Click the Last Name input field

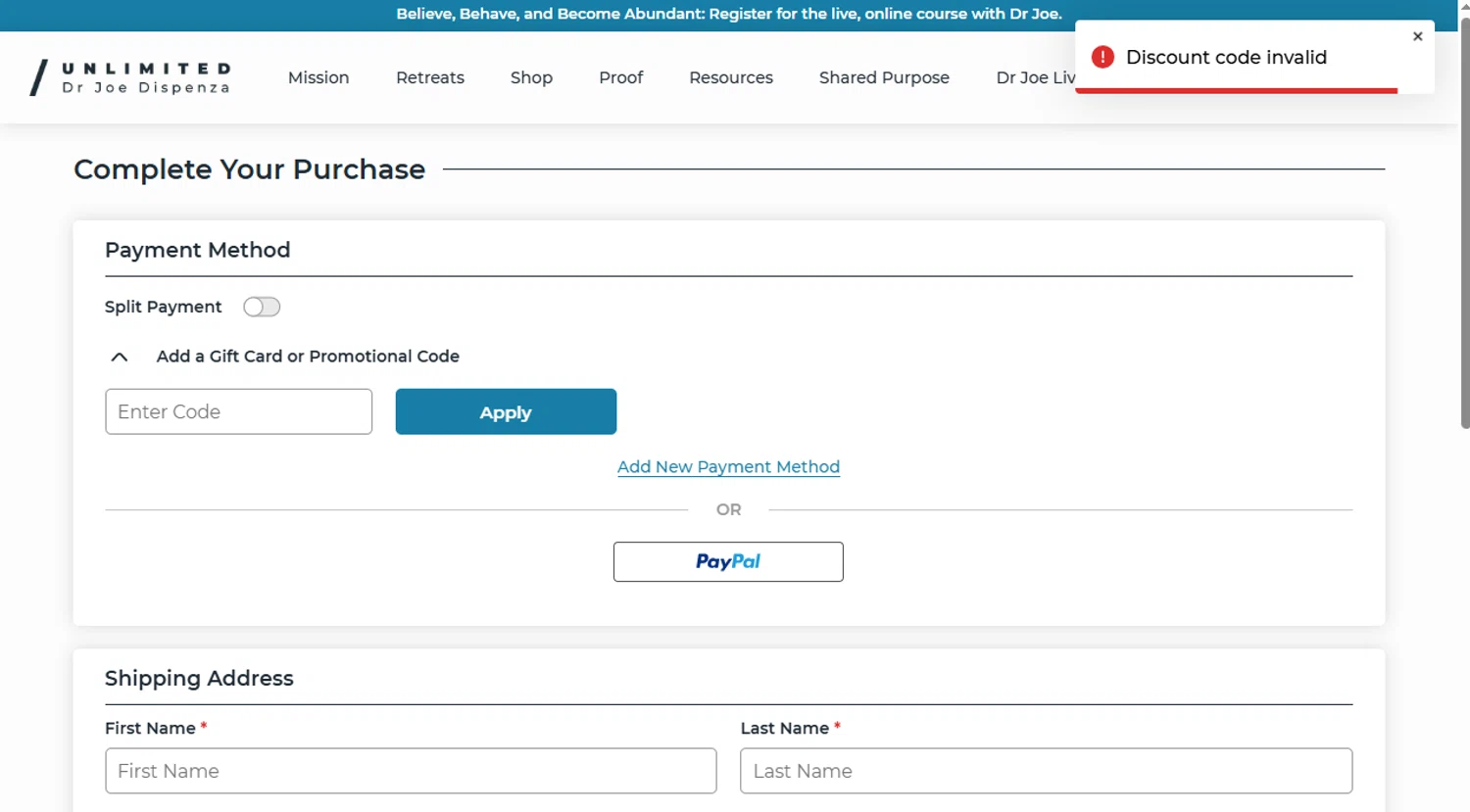pyautogui.click(x=1046, y=771)
